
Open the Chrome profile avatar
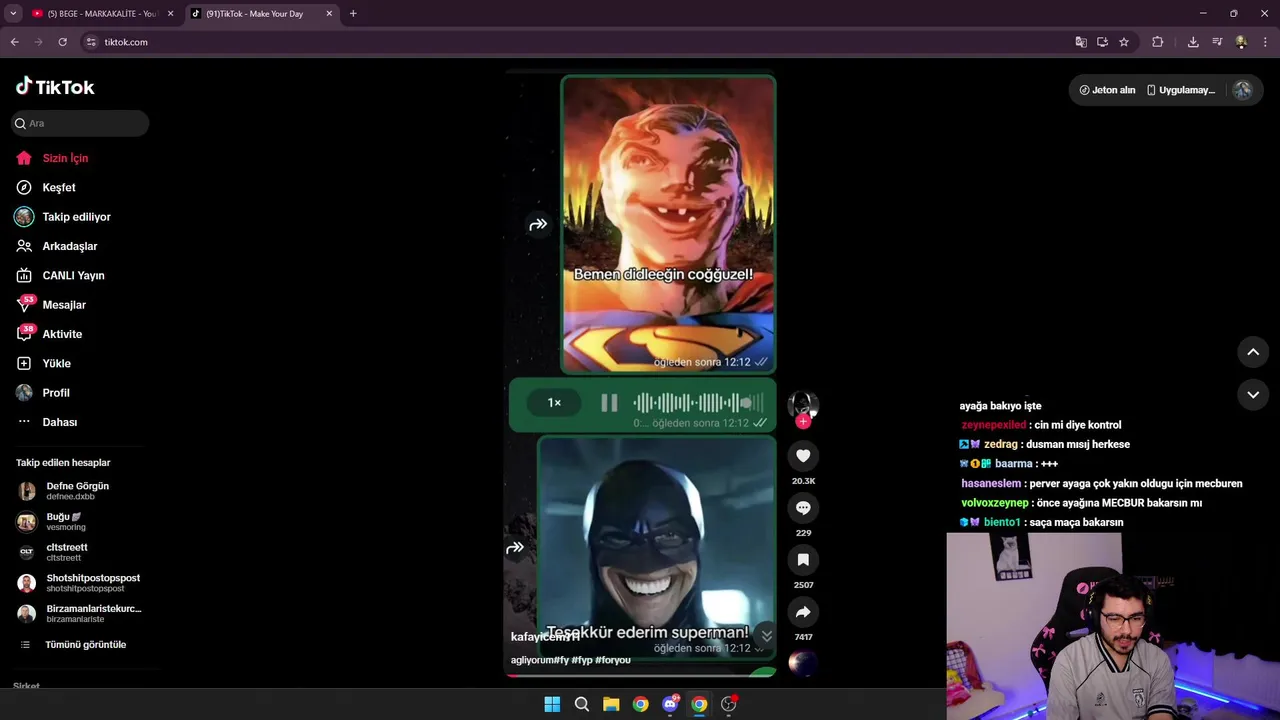click(1241, 42)
